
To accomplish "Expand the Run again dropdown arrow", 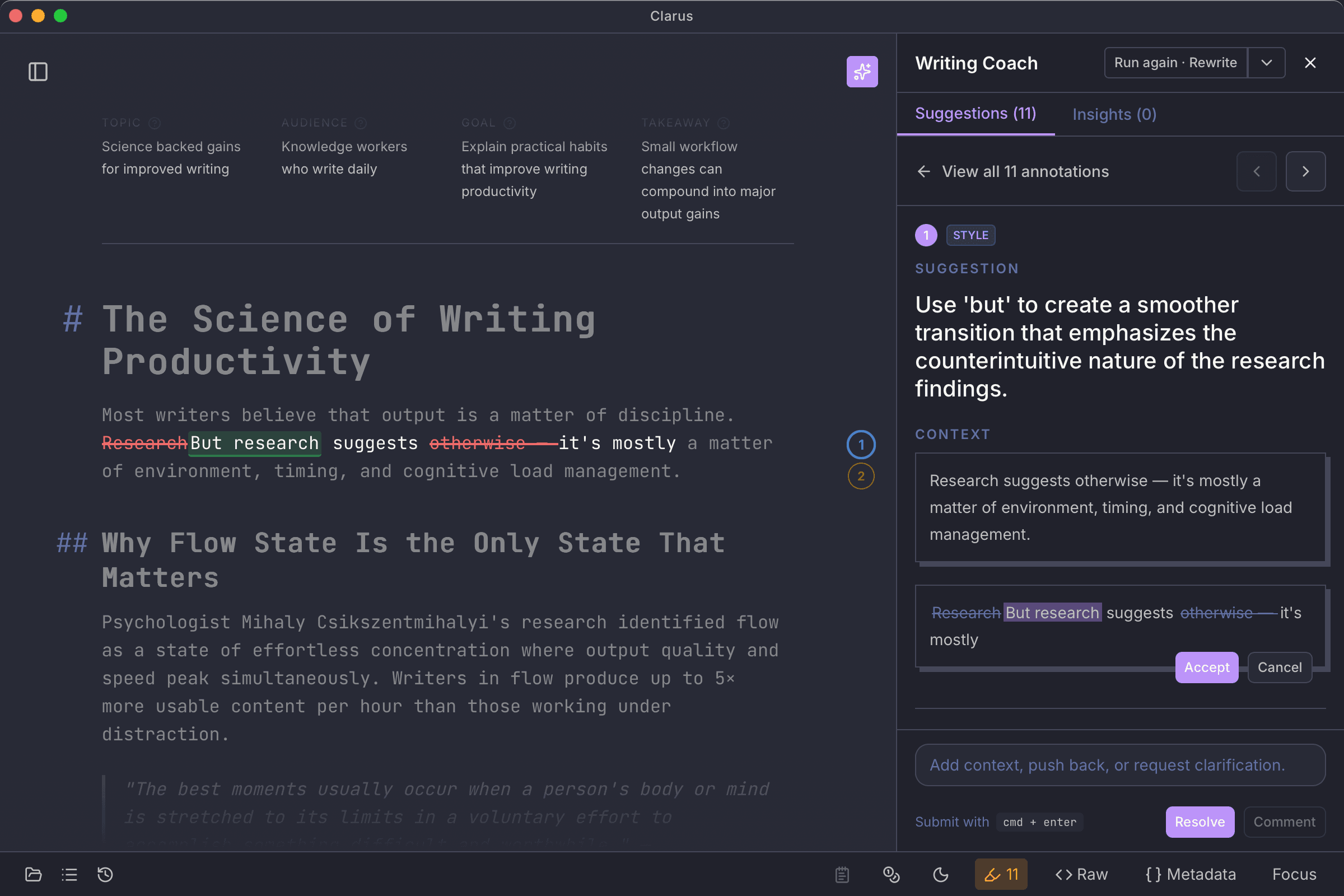I will 1266,63.
